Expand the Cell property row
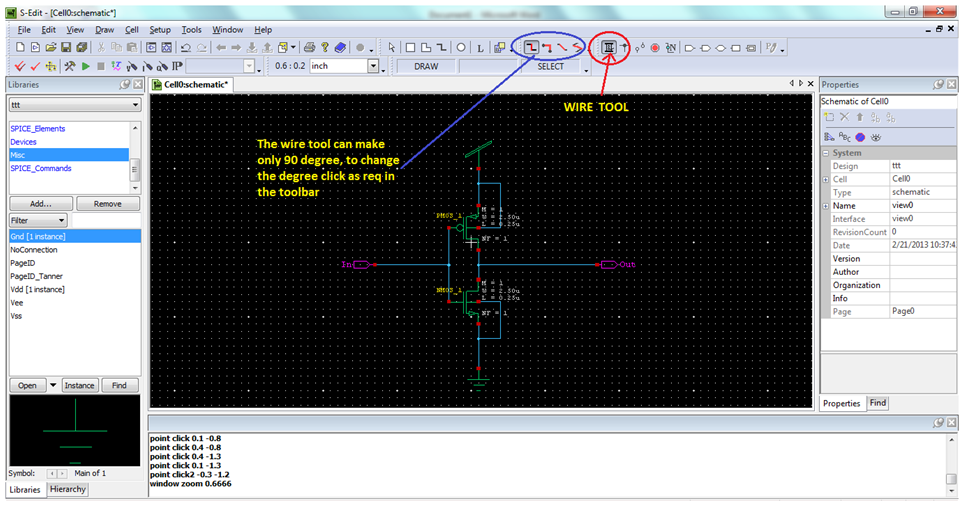Image resolution: width=968 pixels, height=506 pixels. click(x=826, y=179)
